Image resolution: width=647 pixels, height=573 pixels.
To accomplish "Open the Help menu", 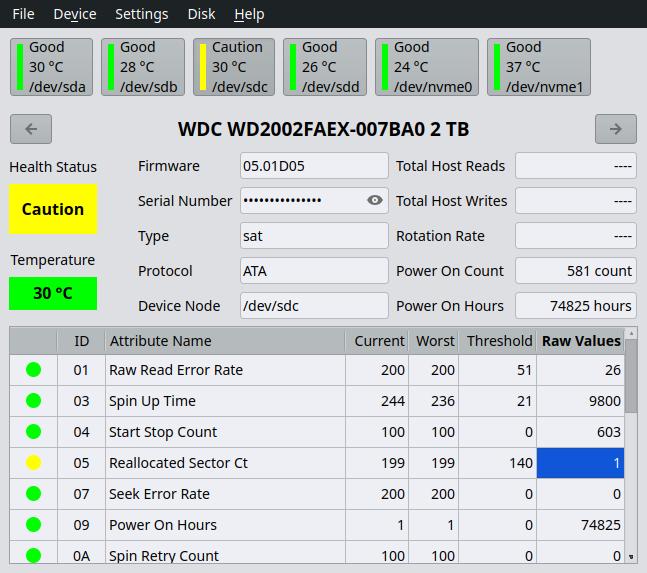I will point(249,14).
